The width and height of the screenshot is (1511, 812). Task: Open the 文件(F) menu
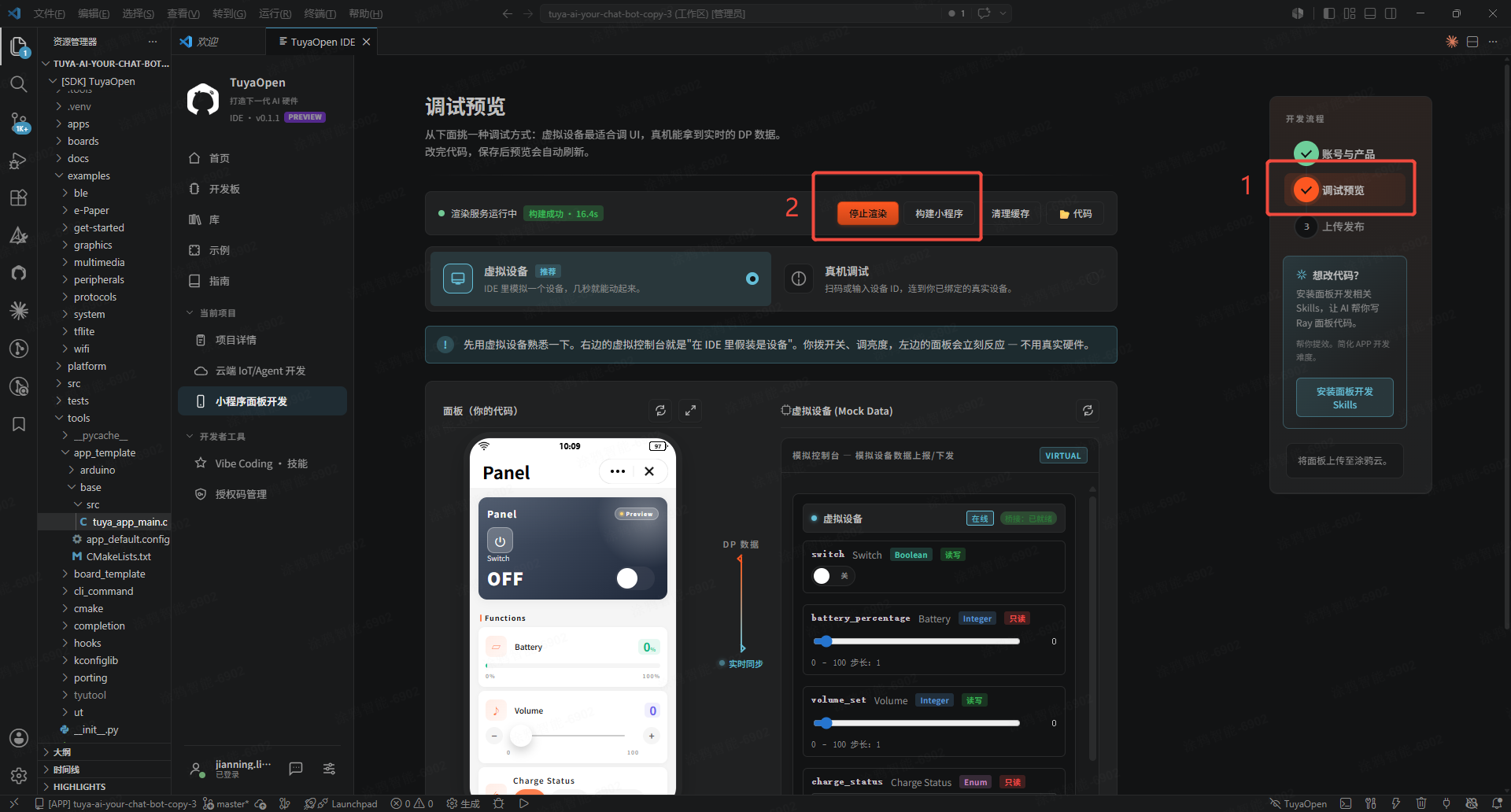[49, 13]
